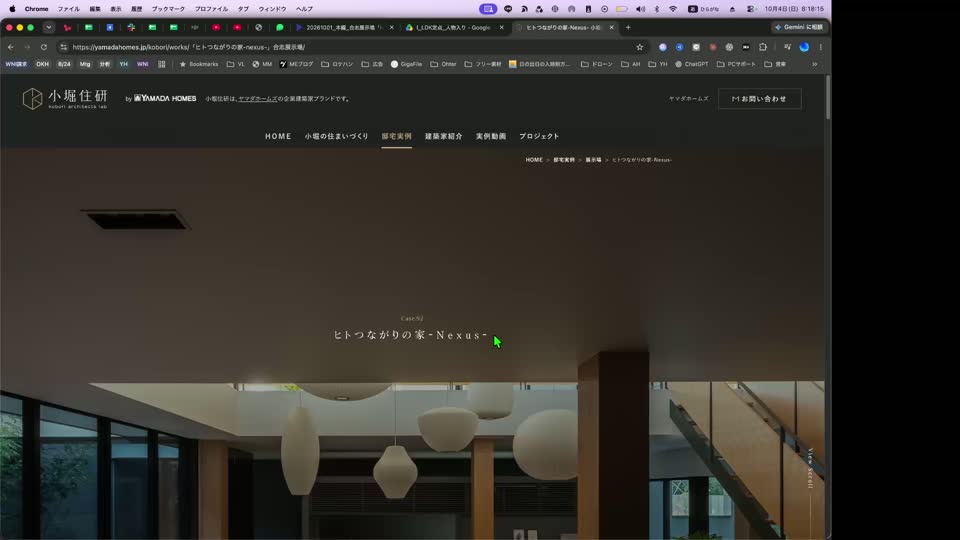The width and height of the screenshot is (960, 540).
Task: Open the Google Drive icon in menu bar
Action: pos(539,9)
